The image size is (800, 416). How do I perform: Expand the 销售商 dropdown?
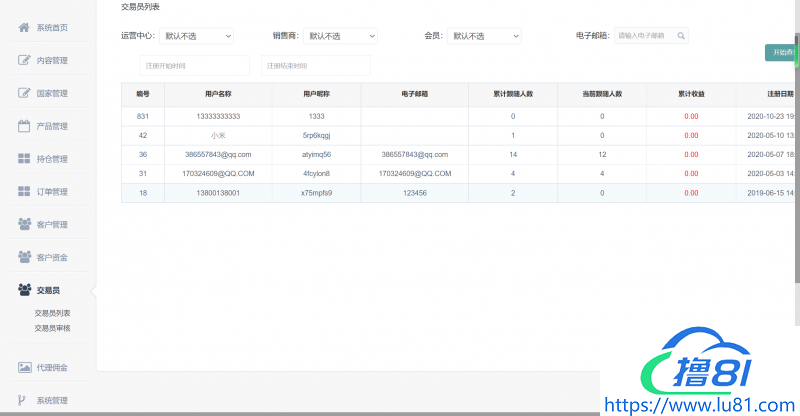[340, 36]
